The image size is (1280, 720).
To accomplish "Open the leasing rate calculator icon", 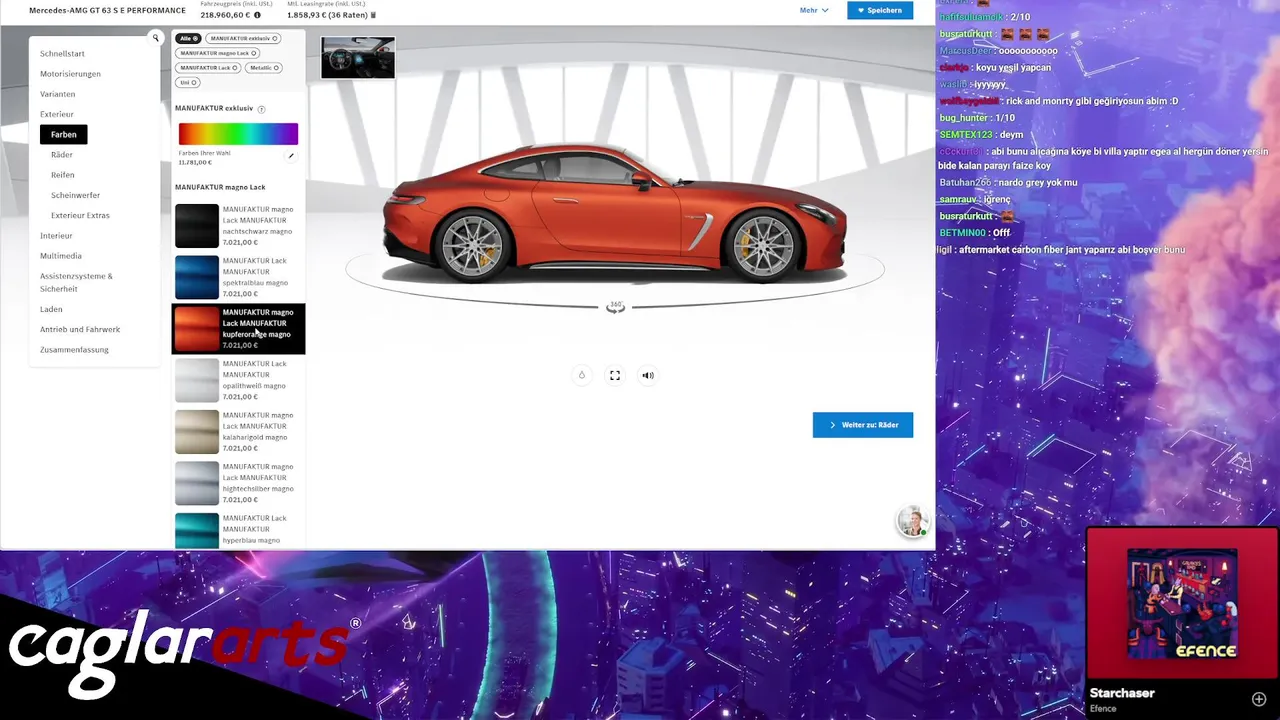I will tap(374, 15).
